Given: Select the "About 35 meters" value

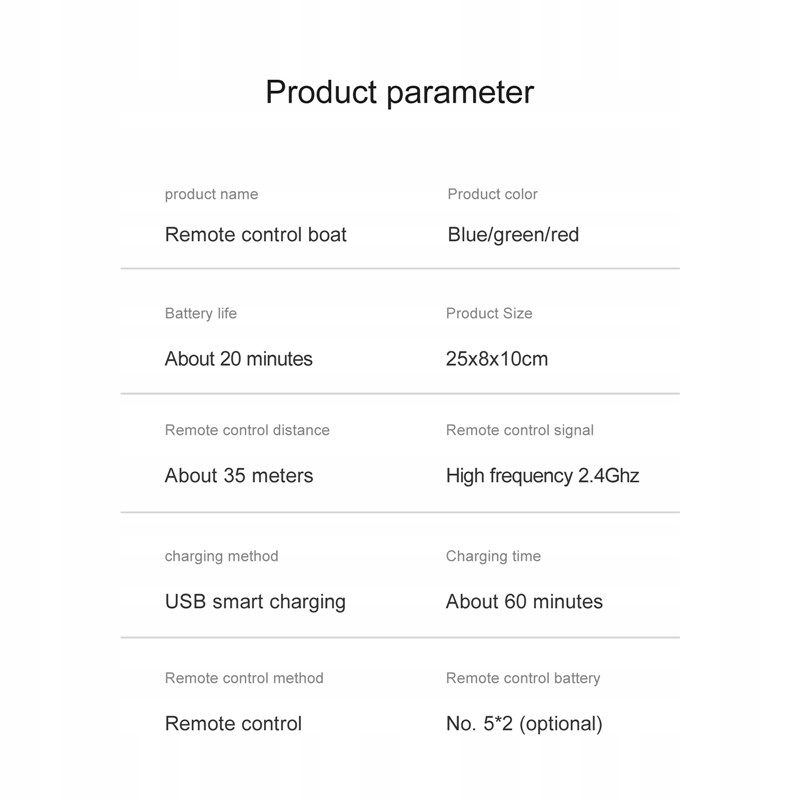Looking at the screenshot, I should click(239, 475).
